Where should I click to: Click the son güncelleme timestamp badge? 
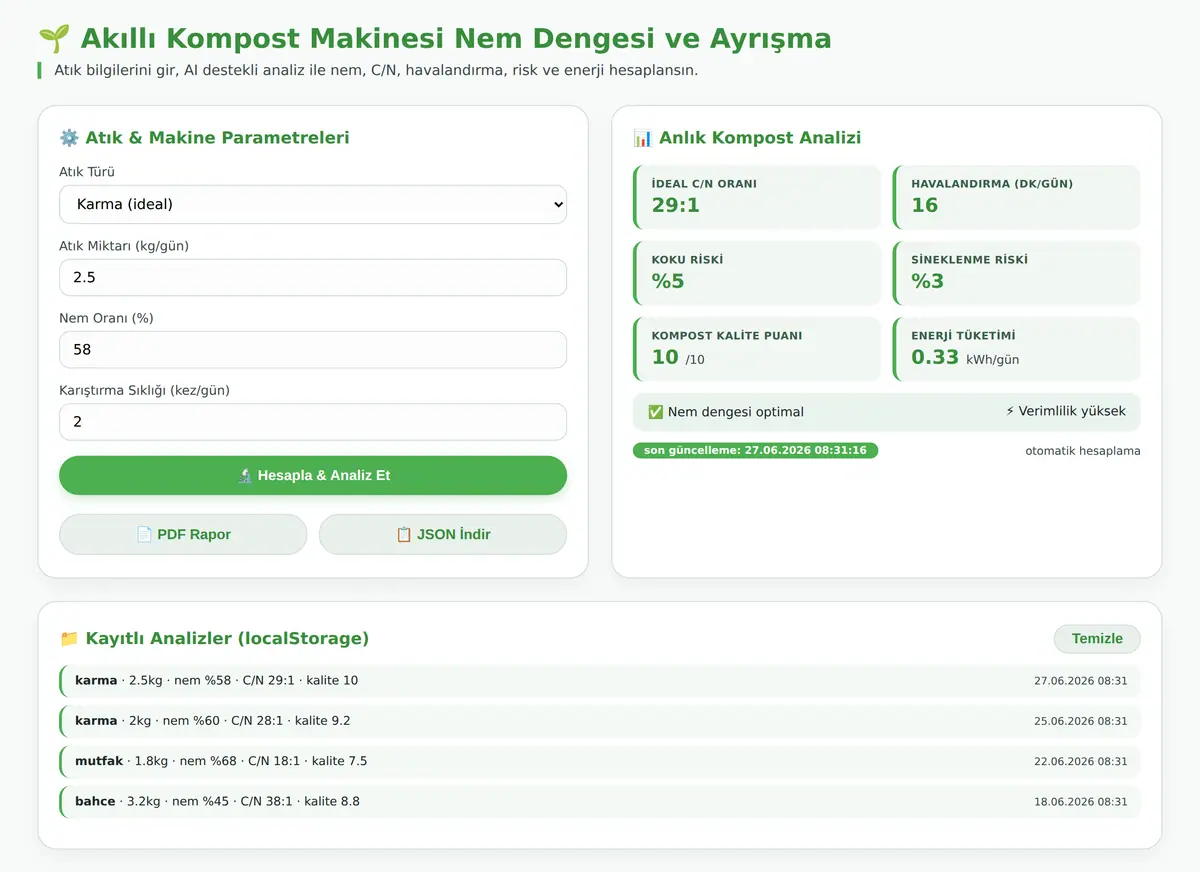click(755, 451)
